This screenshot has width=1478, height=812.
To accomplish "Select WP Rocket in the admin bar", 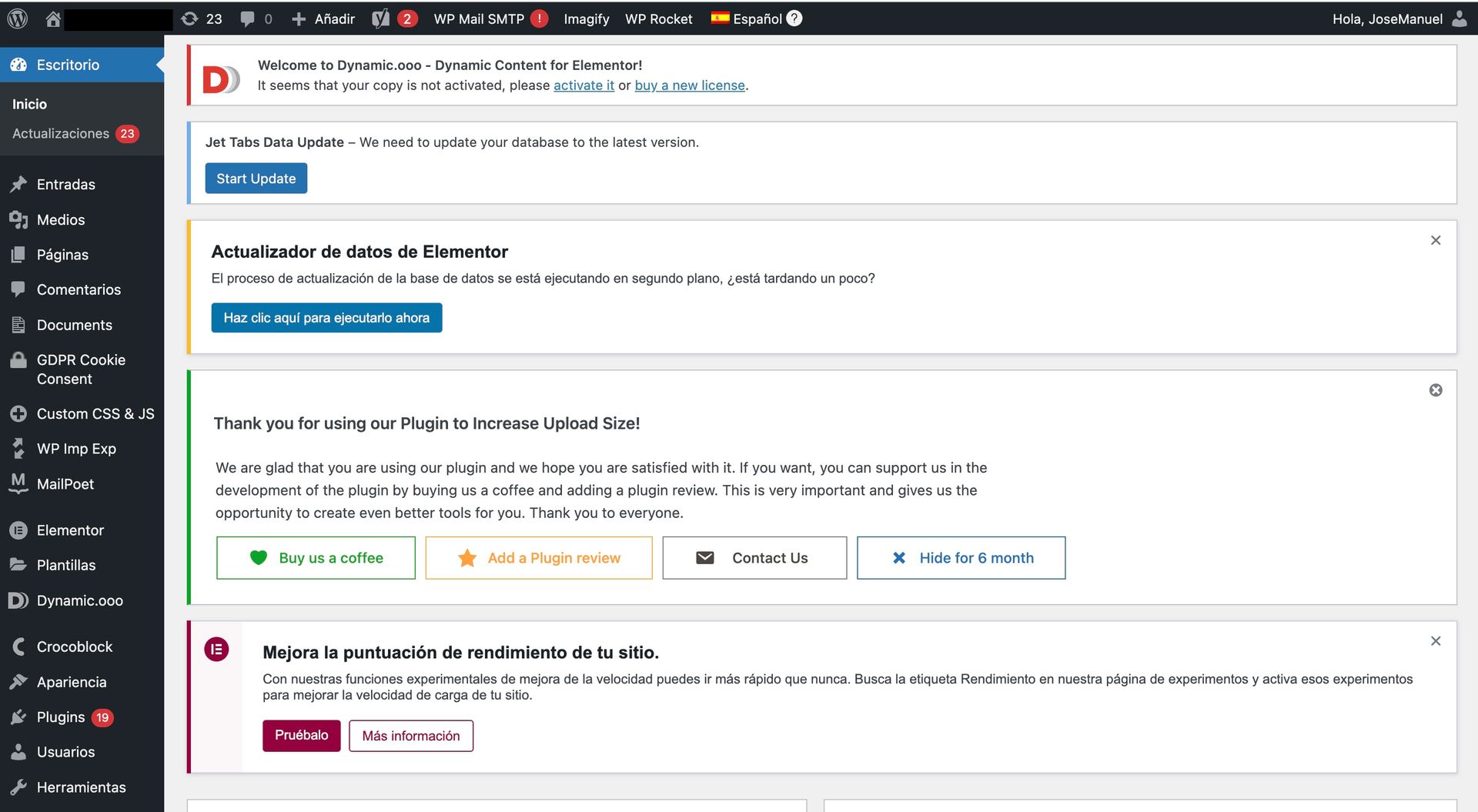I will click(x=658, y=18).
